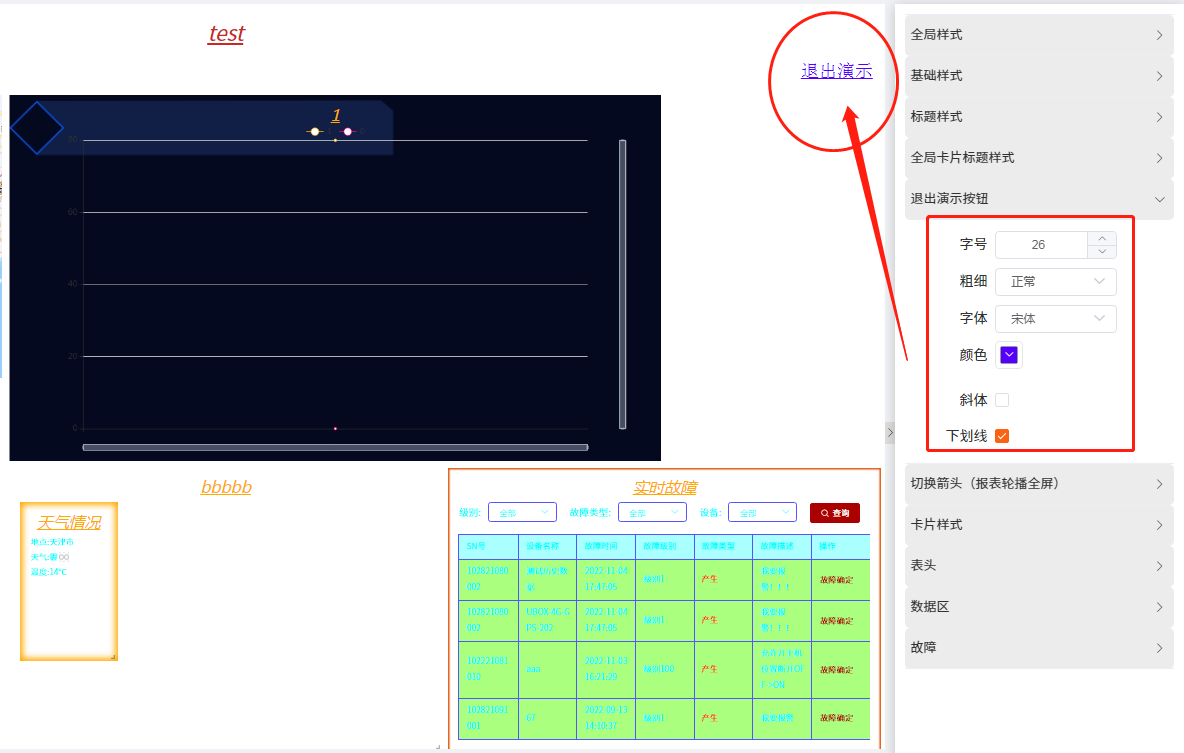Click the red 查询 search button
The height and width of the screenshot is (753, 1184).
pos(835,513)
